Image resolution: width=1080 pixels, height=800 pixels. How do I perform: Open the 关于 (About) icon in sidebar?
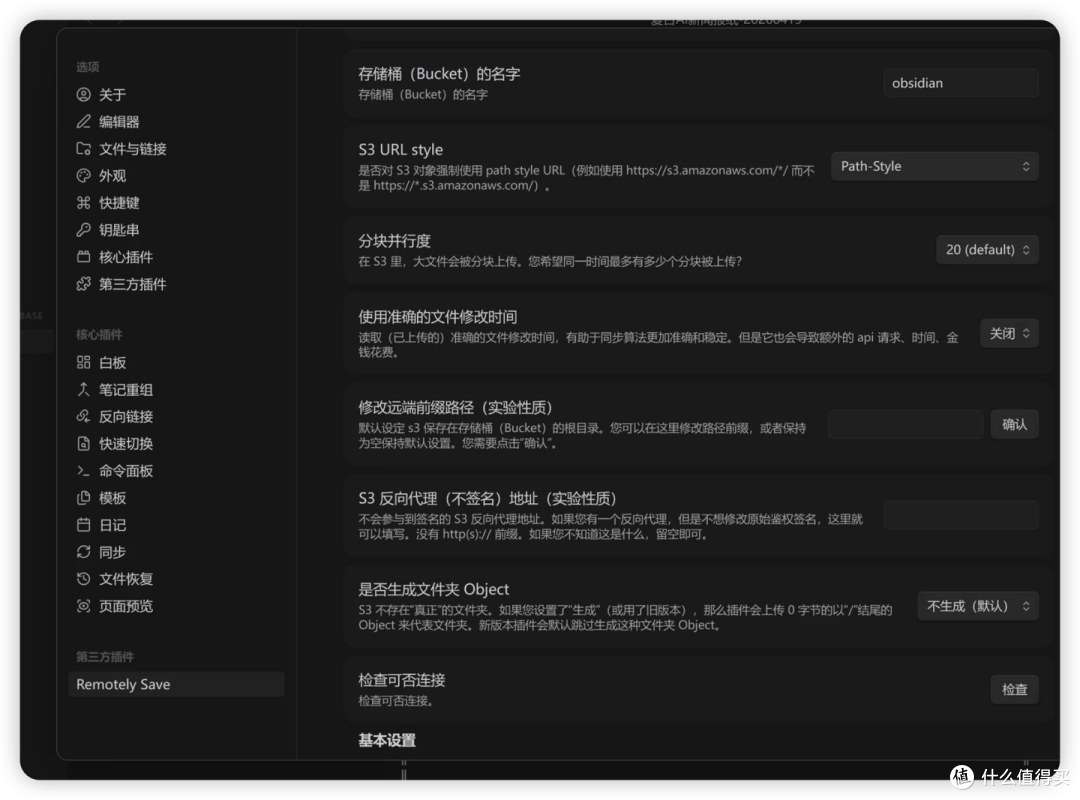coord(83,94)
